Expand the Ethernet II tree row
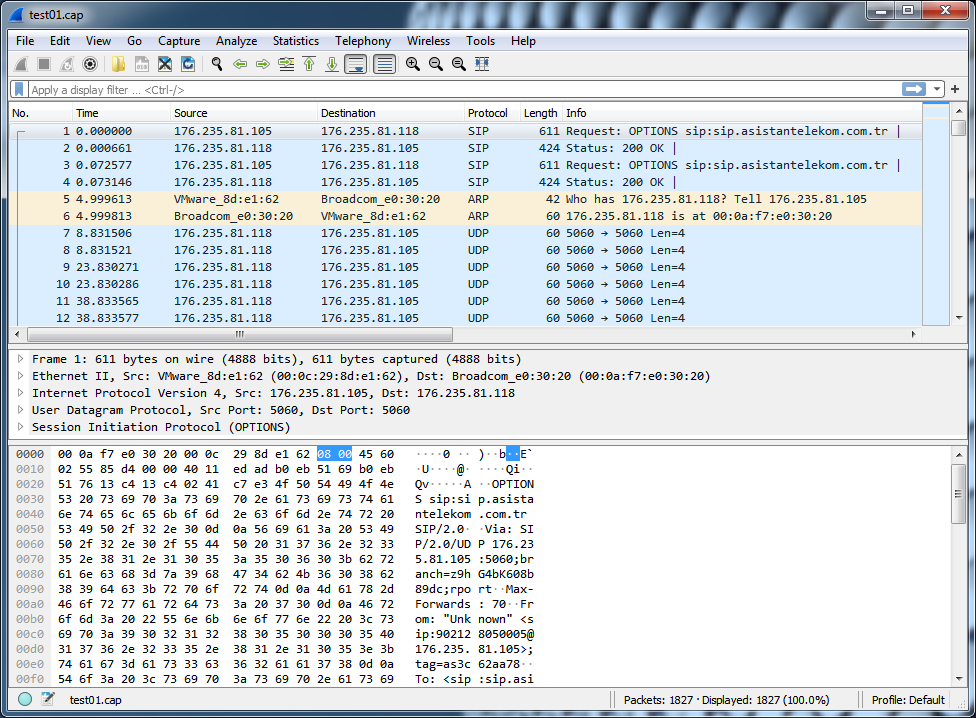This screenshot has height=718, width=976. [21, 376]
